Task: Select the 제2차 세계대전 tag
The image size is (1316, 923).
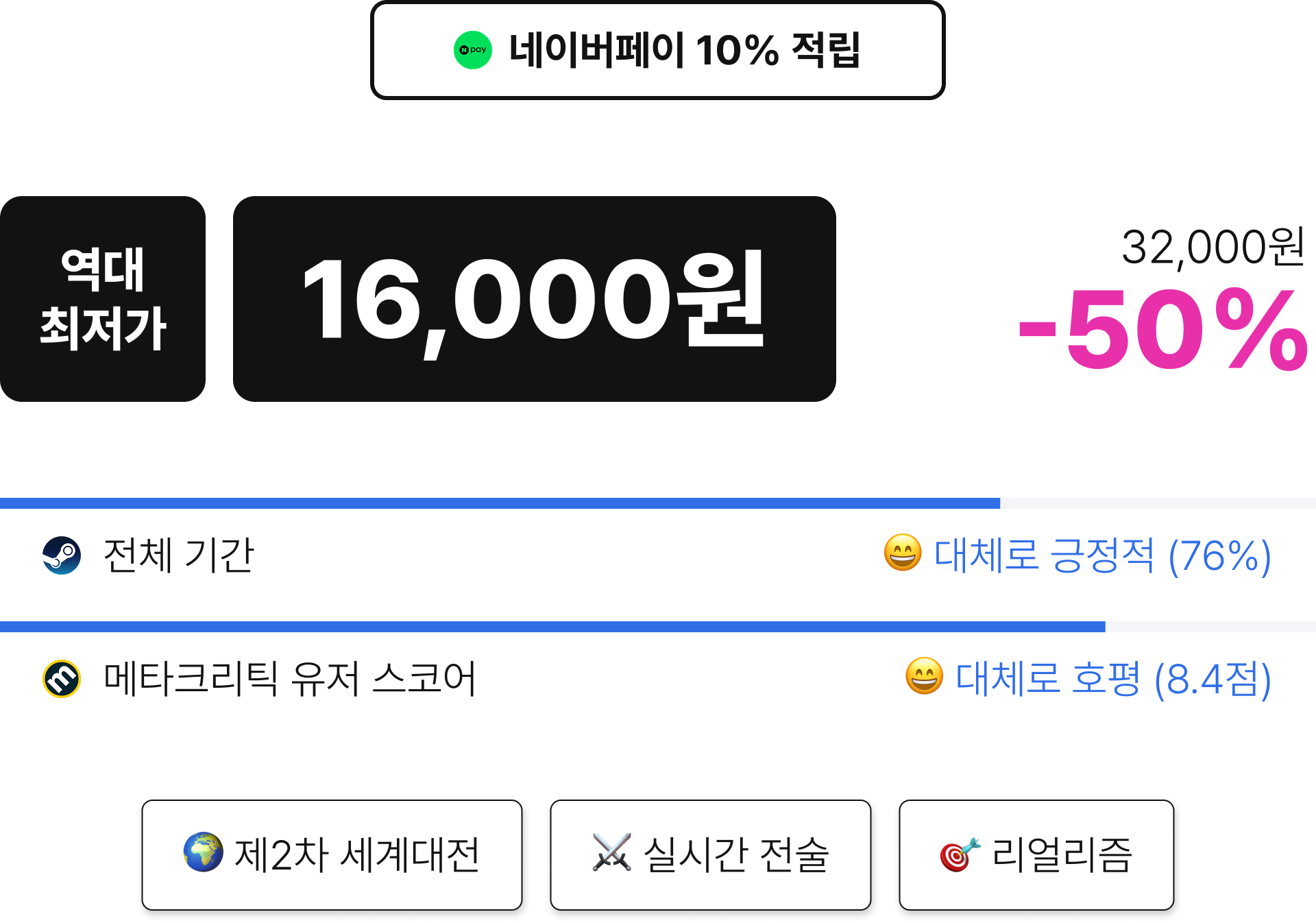Action: click(332, 855)
